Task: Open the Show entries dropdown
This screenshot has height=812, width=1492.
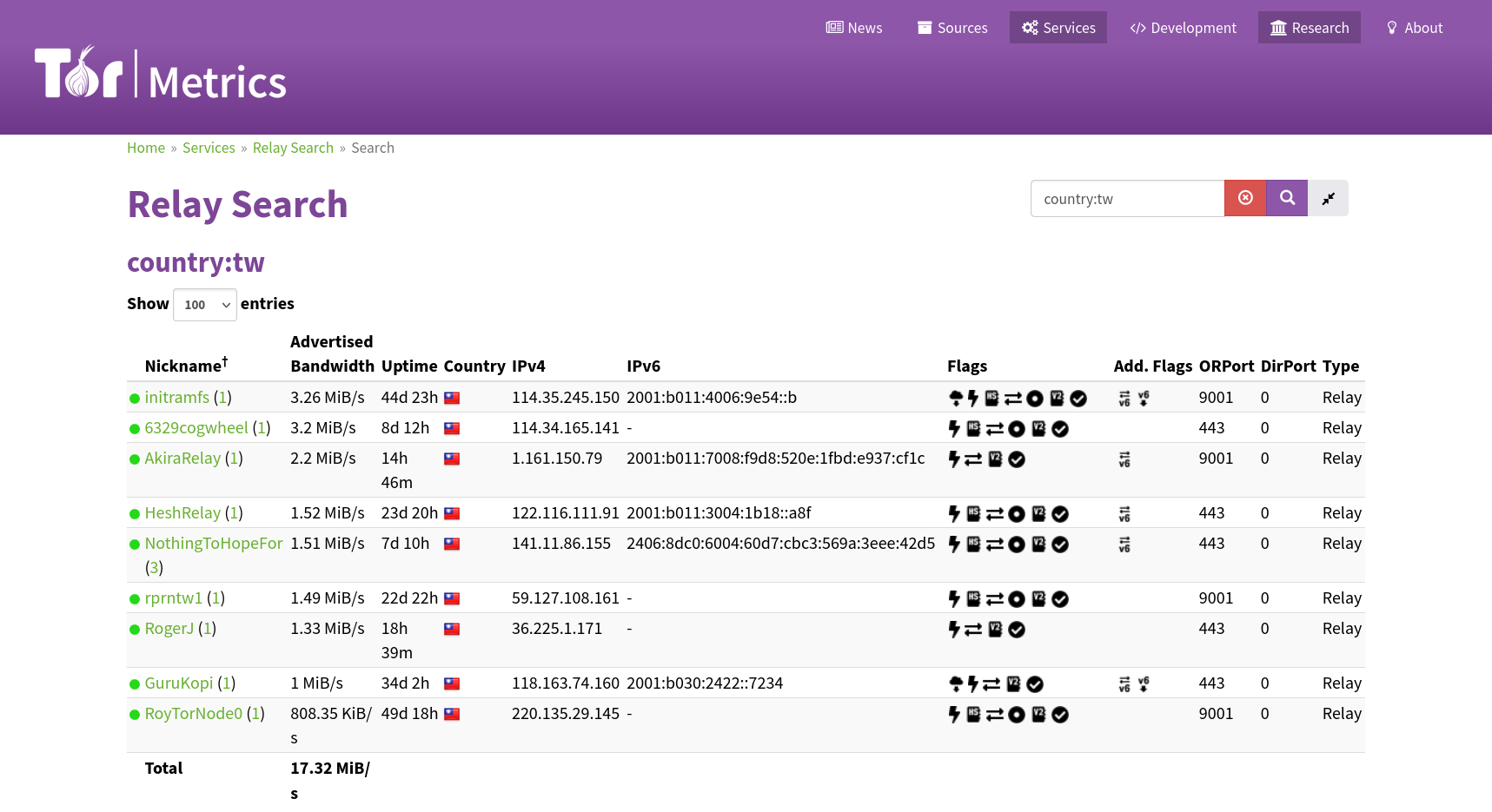Action: click(x=205, y=305)
